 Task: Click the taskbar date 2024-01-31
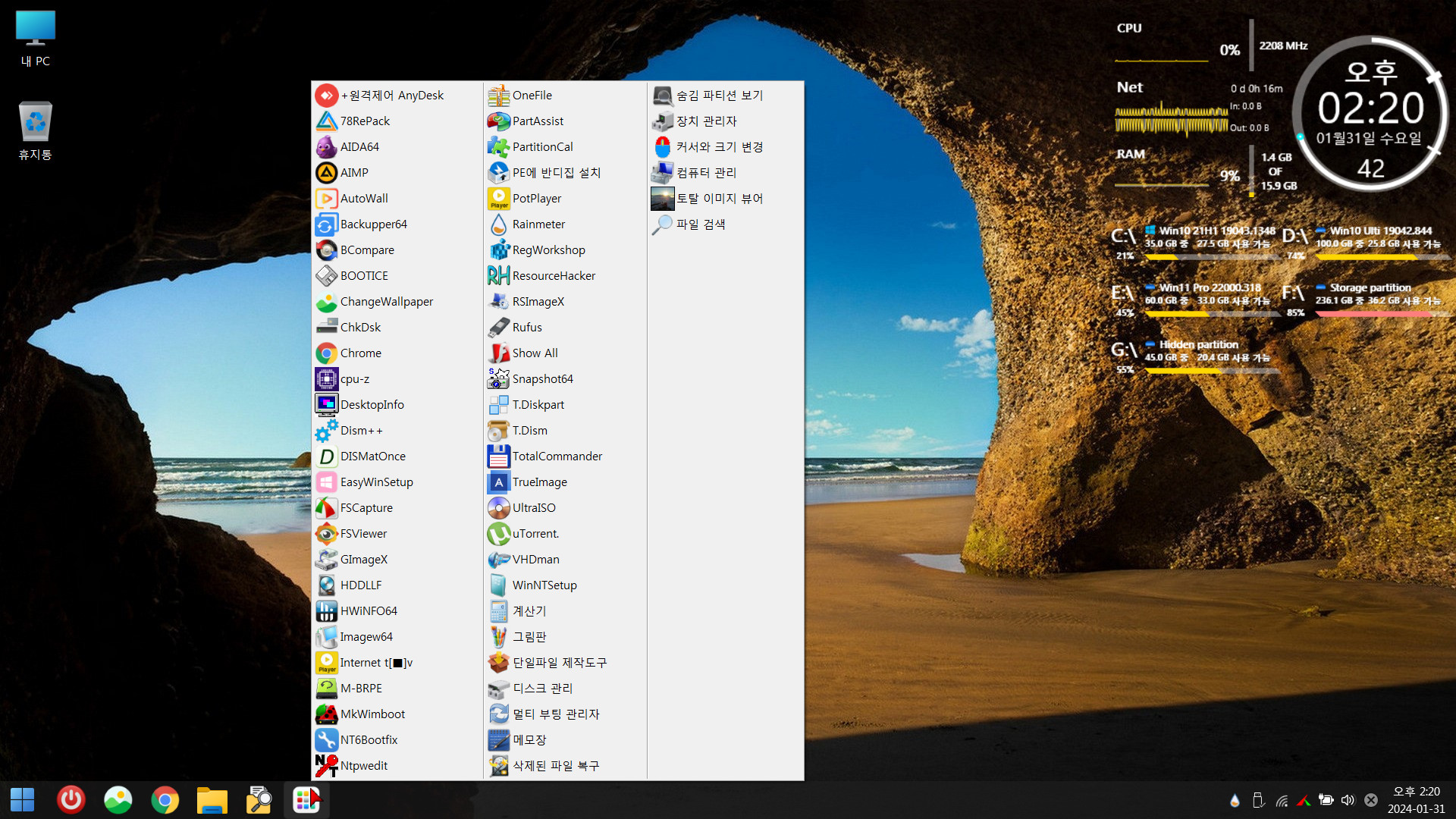click(1416, 809)
